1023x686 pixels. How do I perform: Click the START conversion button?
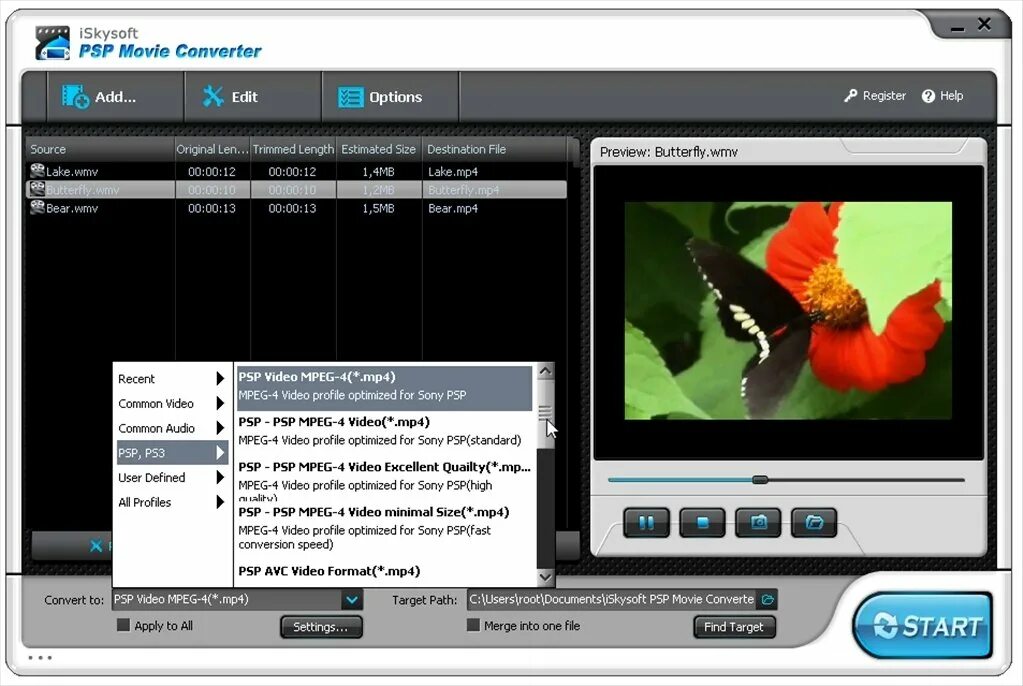point(923,625)
